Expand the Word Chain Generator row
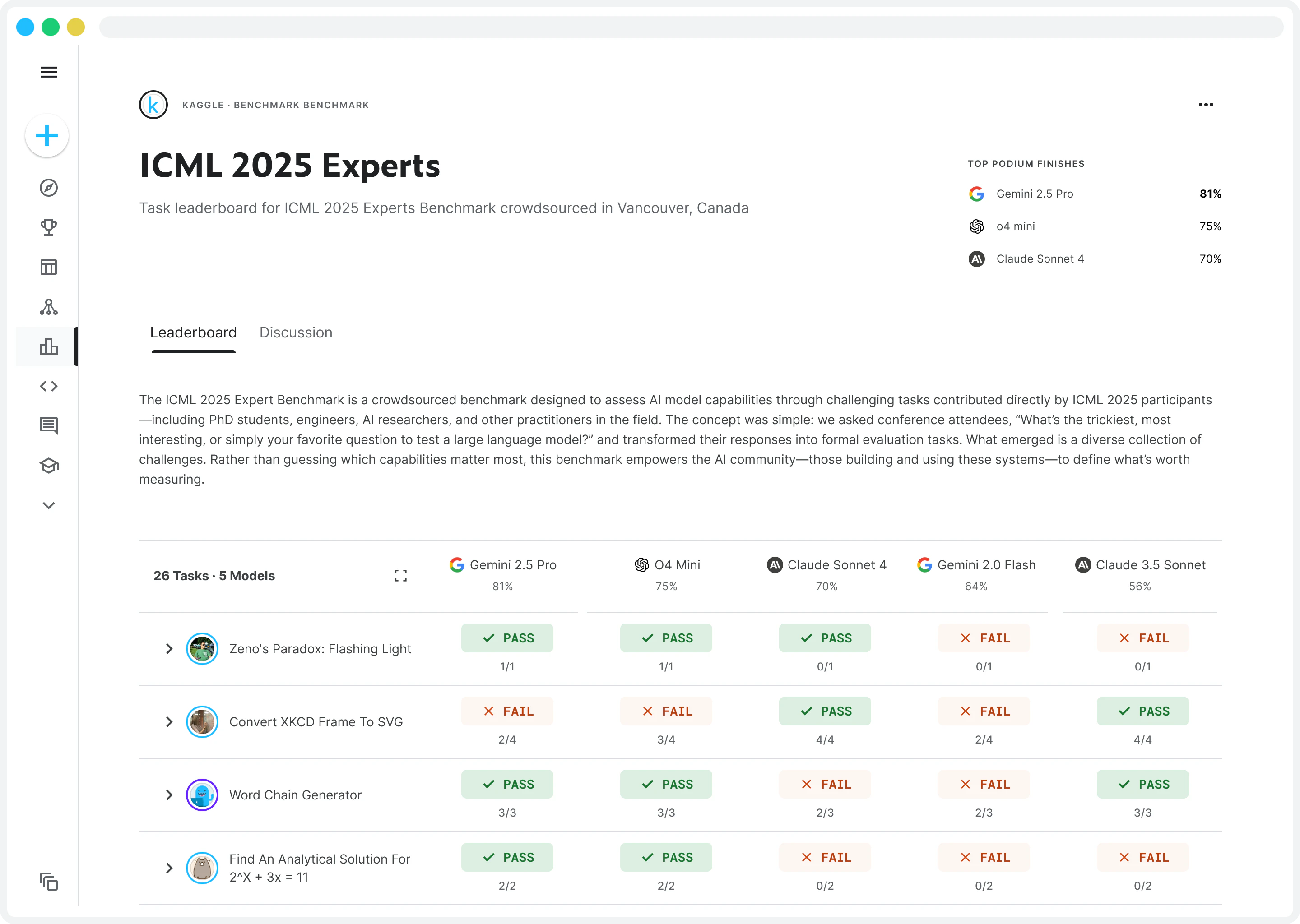This screenshot has width=1300, height=924. pyautogui.click(x=169, y=795)
